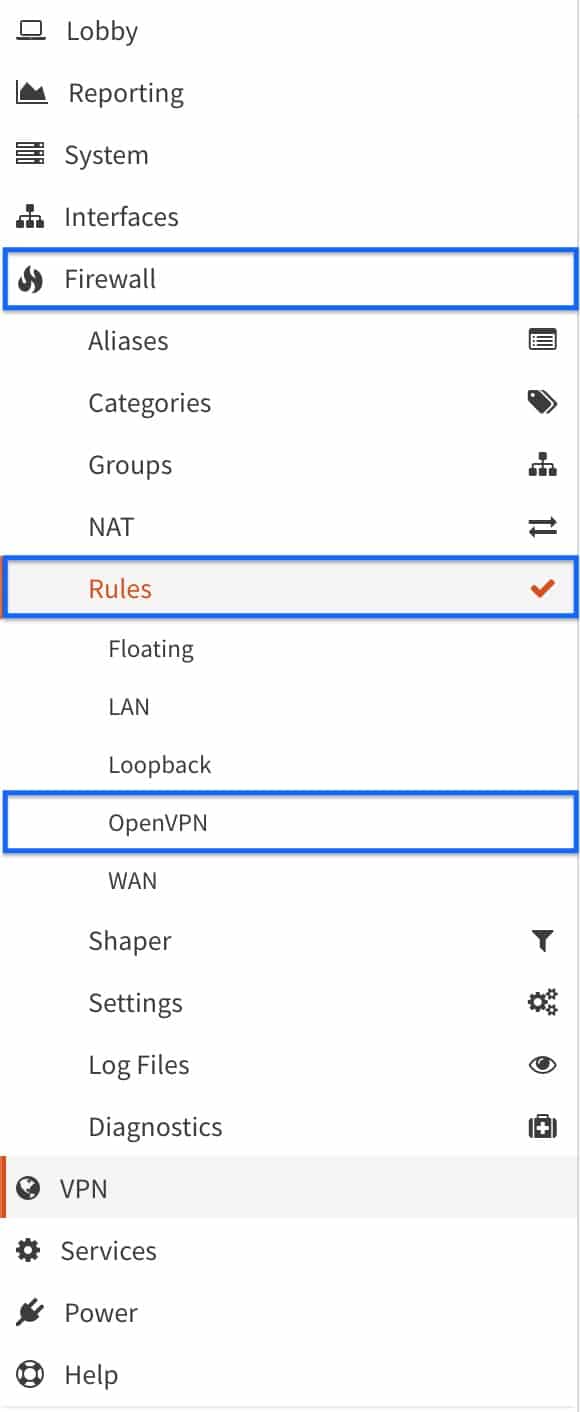
Task: Click the tag icon next to Categories
Action: pos(542,402)
